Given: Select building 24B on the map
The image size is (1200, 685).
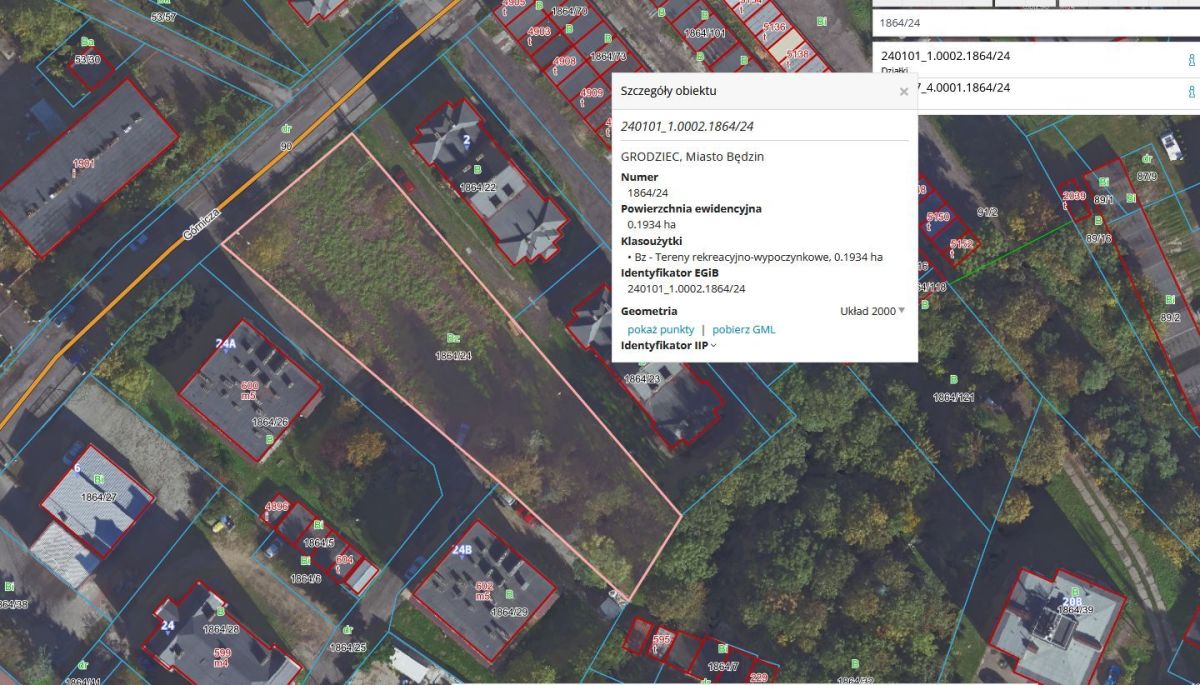Looking at the screenshot, I should (462, 550).
